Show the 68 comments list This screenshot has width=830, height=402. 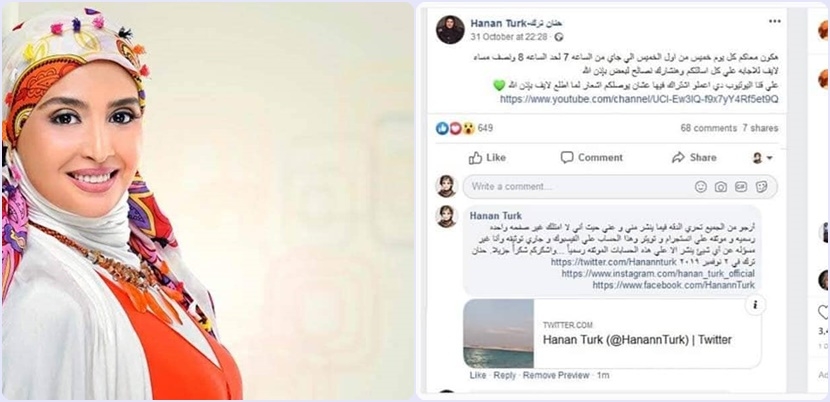(708, 128)
